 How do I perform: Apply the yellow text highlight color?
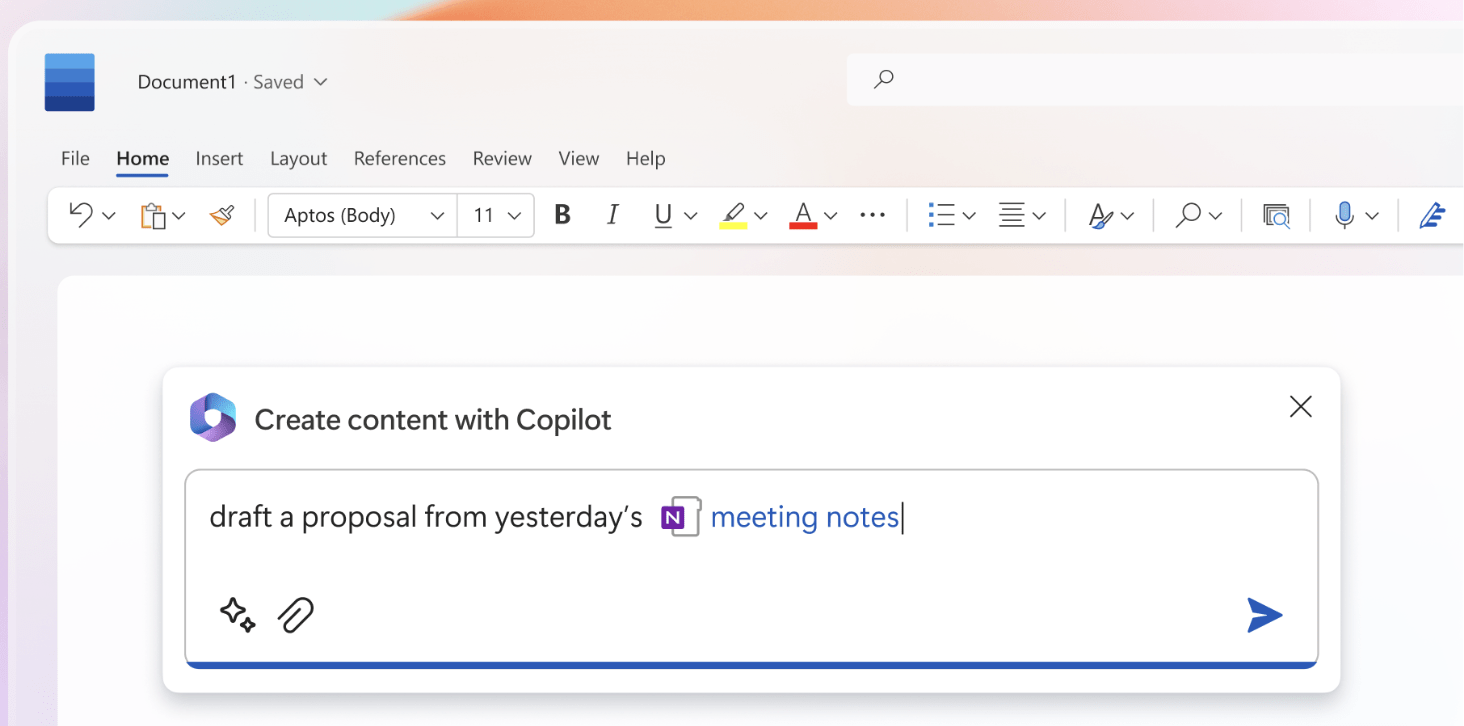point(733,215)
